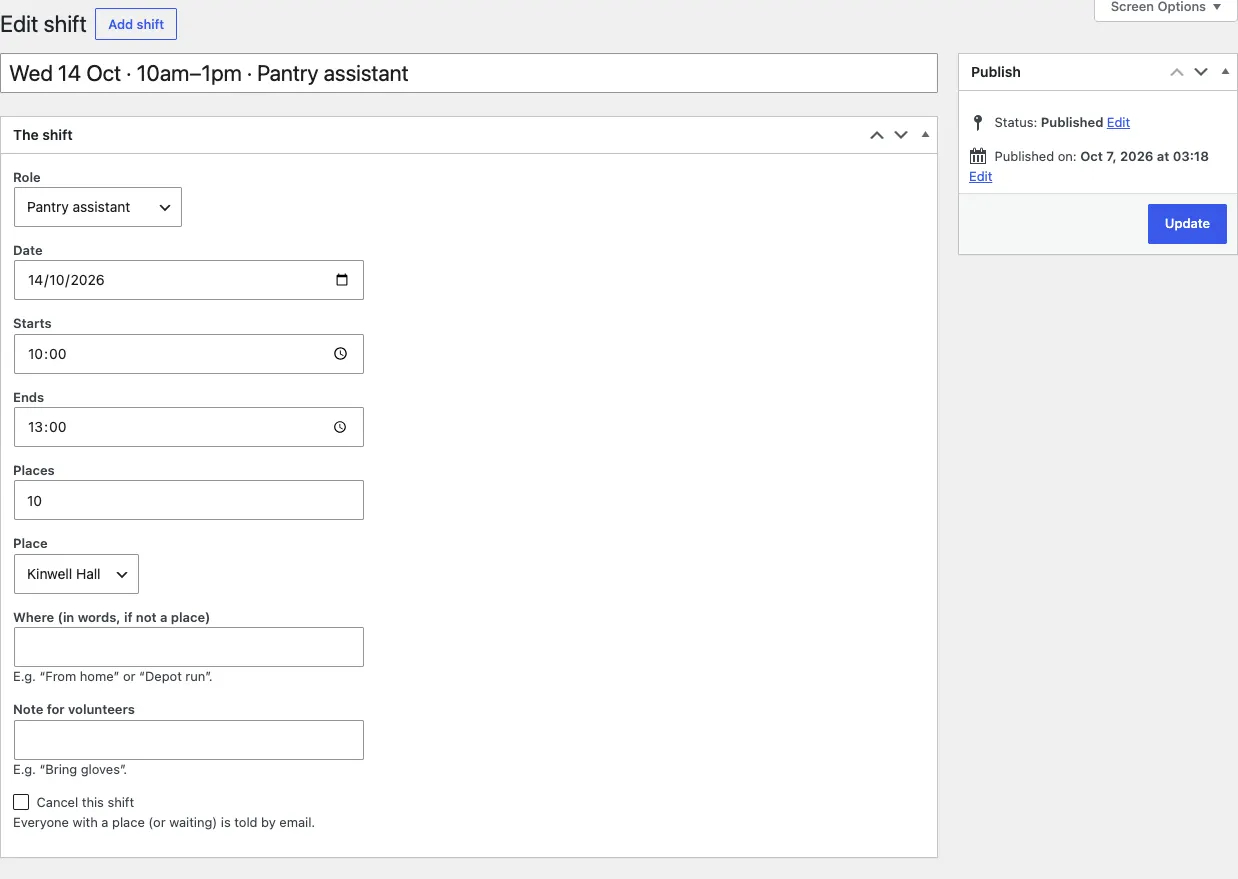Move The shift panel down

click(901, 135)
